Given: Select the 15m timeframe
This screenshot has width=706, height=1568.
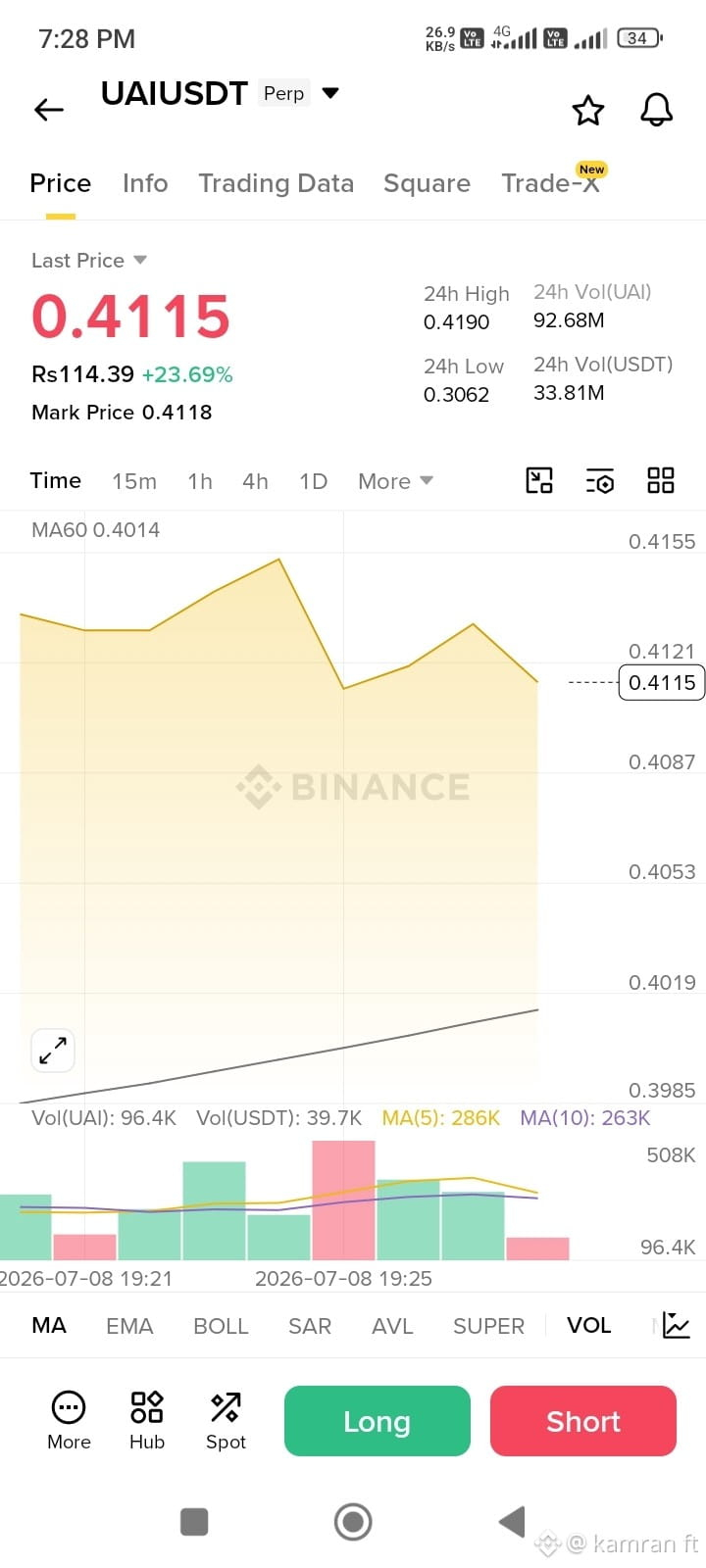Looking at the screenshot, I should click(x=134, y=481).
